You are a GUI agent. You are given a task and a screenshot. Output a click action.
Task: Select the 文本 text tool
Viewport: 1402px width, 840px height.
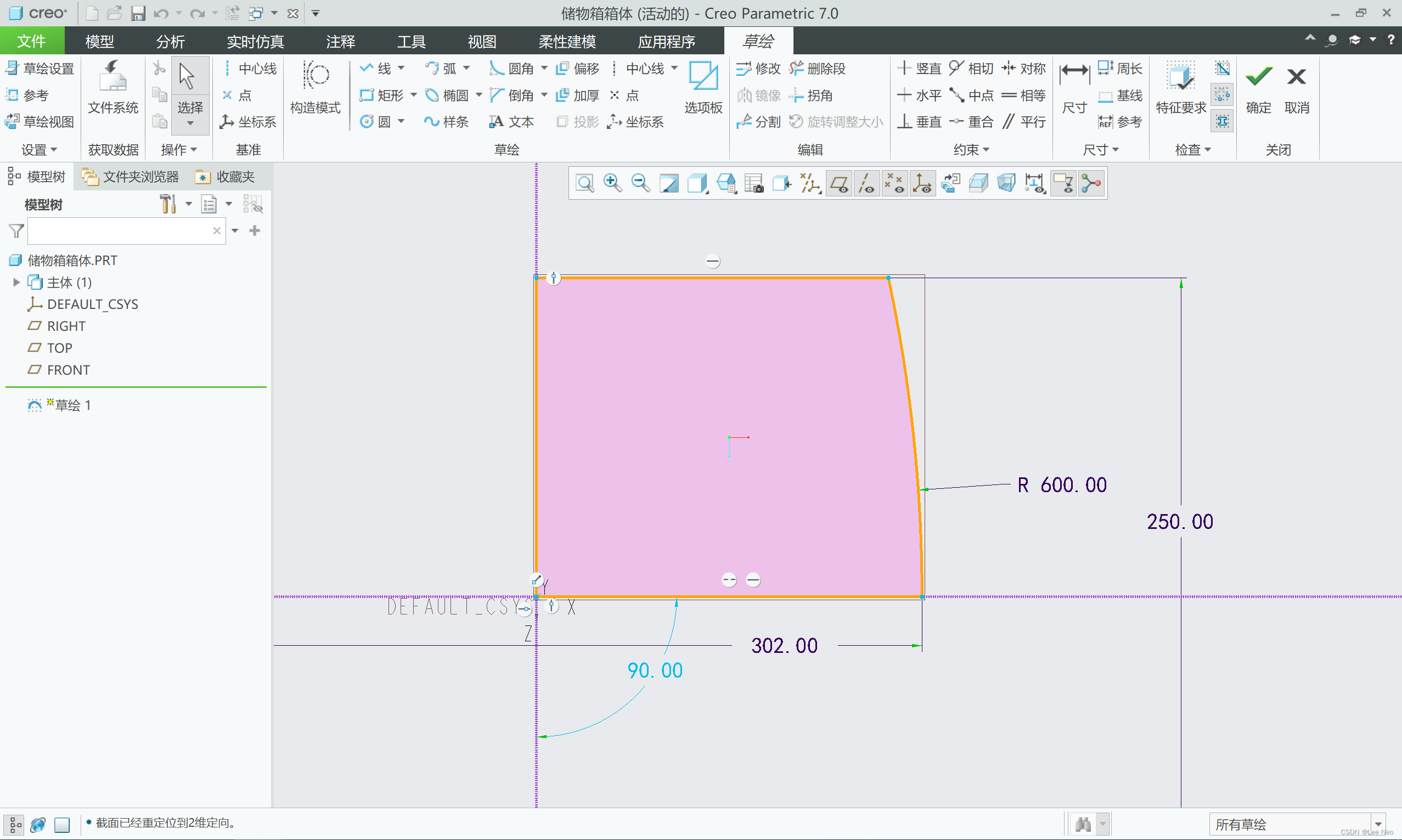click(511, 122)
